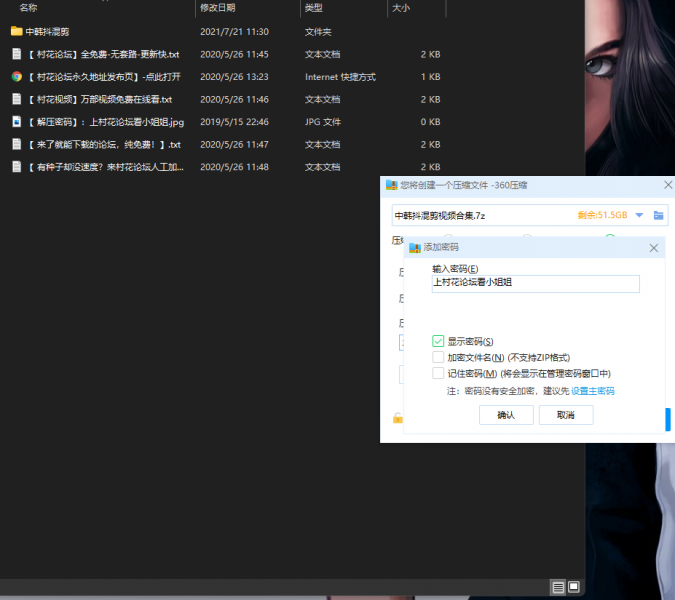
Task: Click browse folder icon beside archive name
Action: (659, 215)
